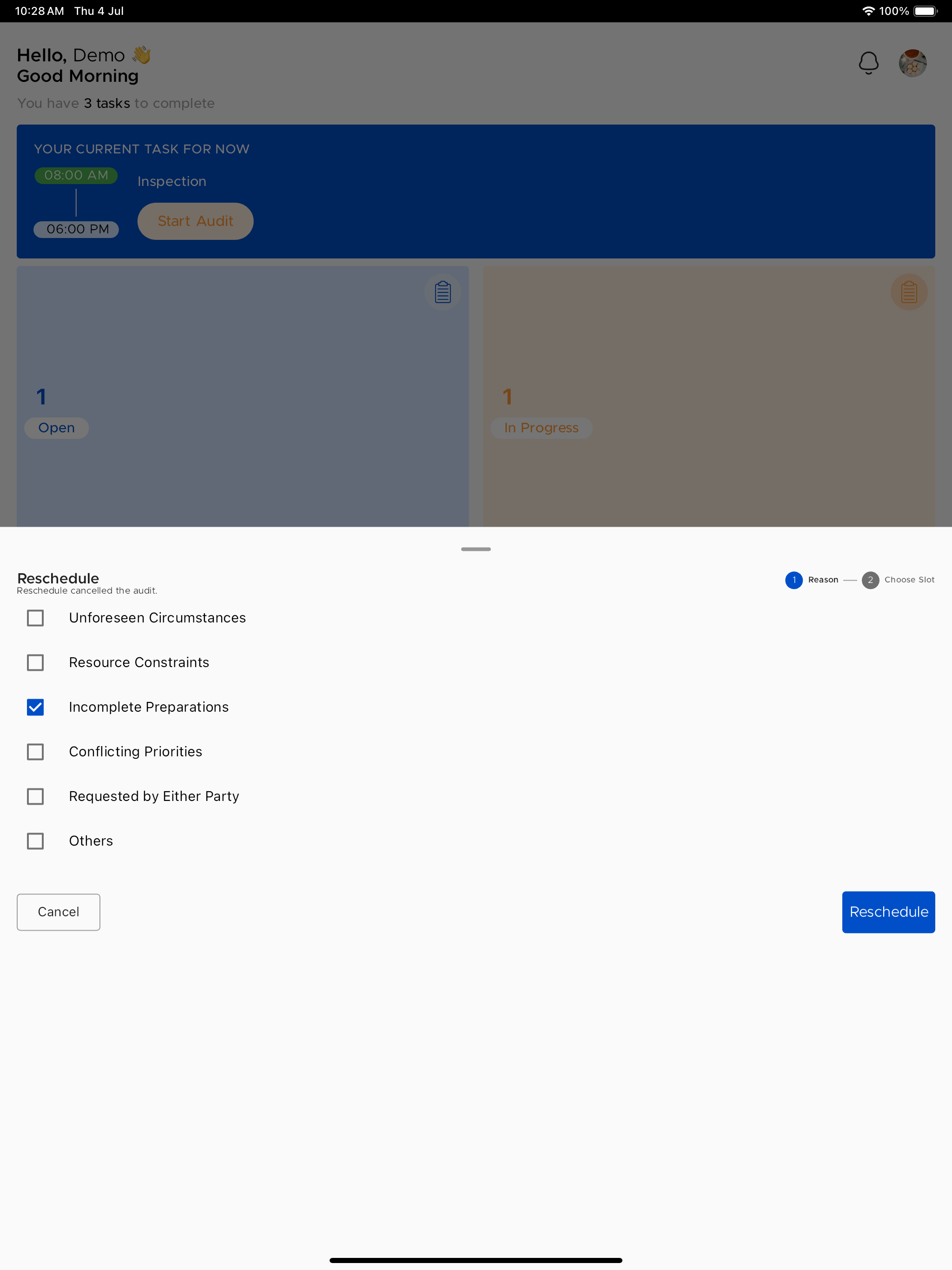
Task: Tap the clipboard icon on Open card
Action: [x=443, y=292]
